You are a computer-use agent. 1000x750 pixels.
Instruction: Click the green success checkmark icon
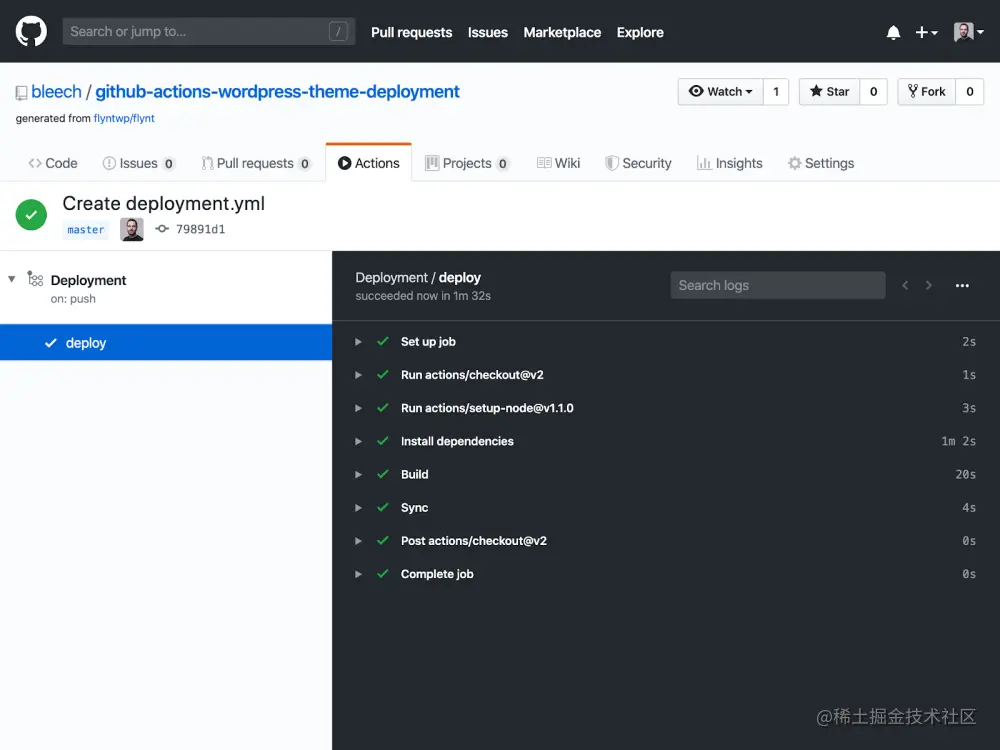pos(31,215)
